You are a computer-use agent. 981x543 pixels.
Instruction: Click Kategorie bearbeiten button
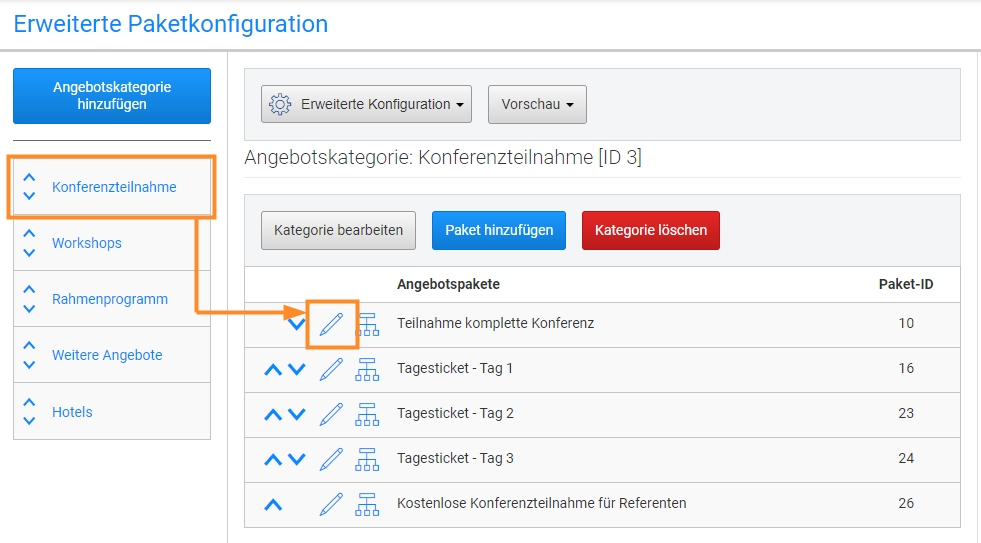click(338, 230)
